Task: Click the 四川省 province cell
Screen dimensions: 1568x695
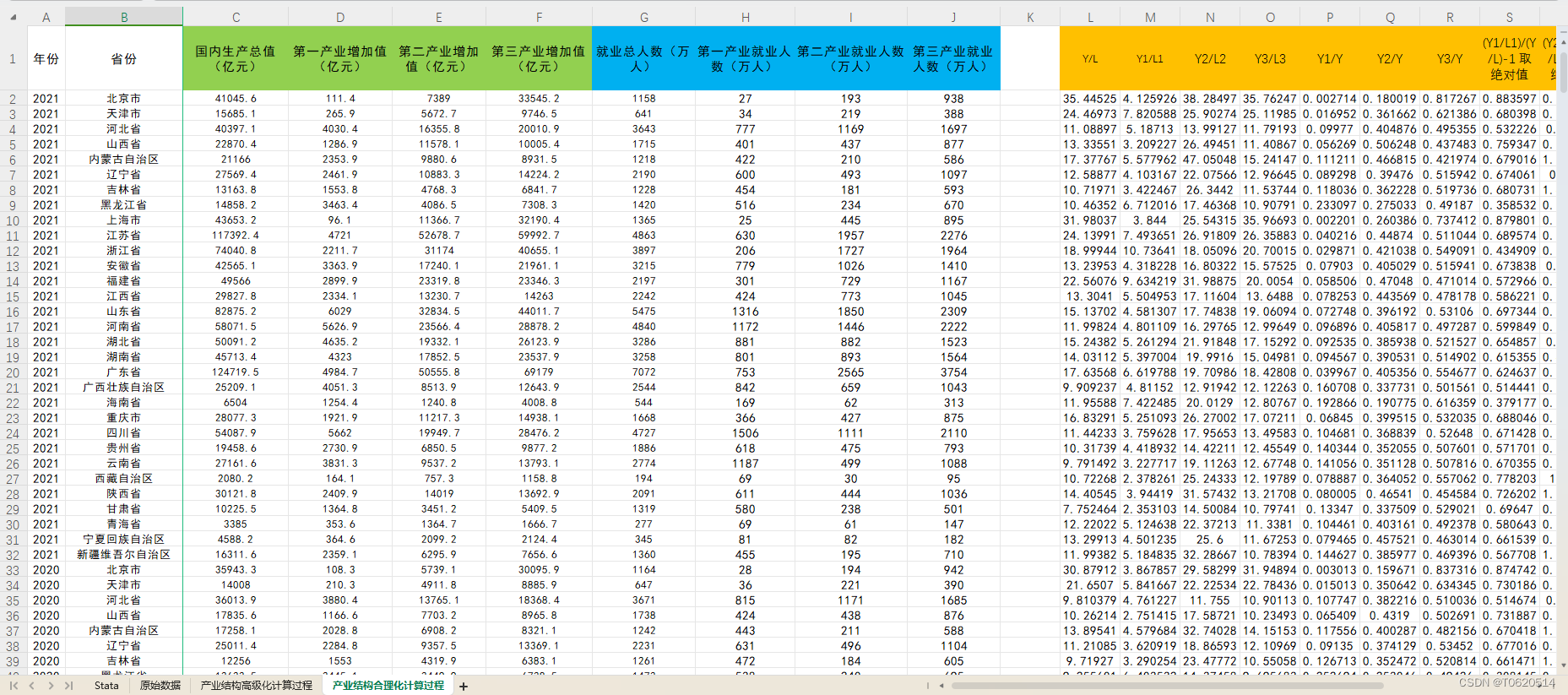Action: click(124, 433)
